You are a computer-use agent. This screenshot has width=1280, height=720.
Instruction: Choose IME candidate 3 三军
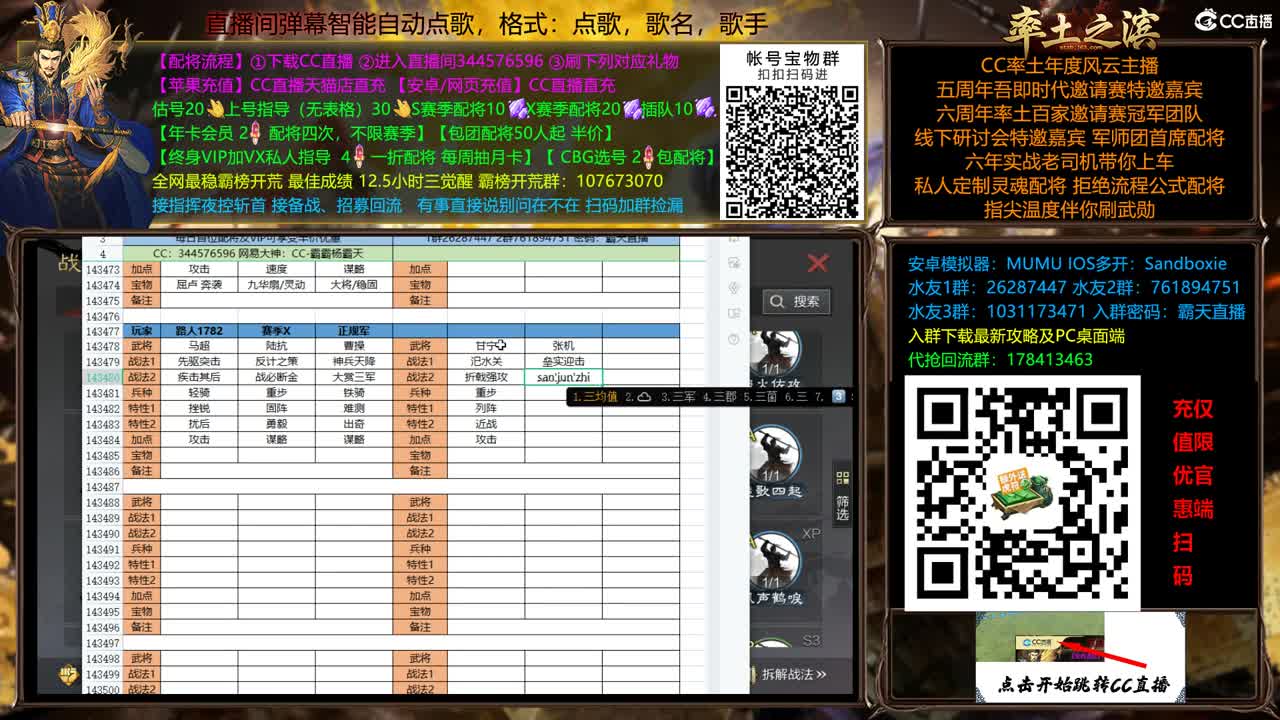point(677,397)
